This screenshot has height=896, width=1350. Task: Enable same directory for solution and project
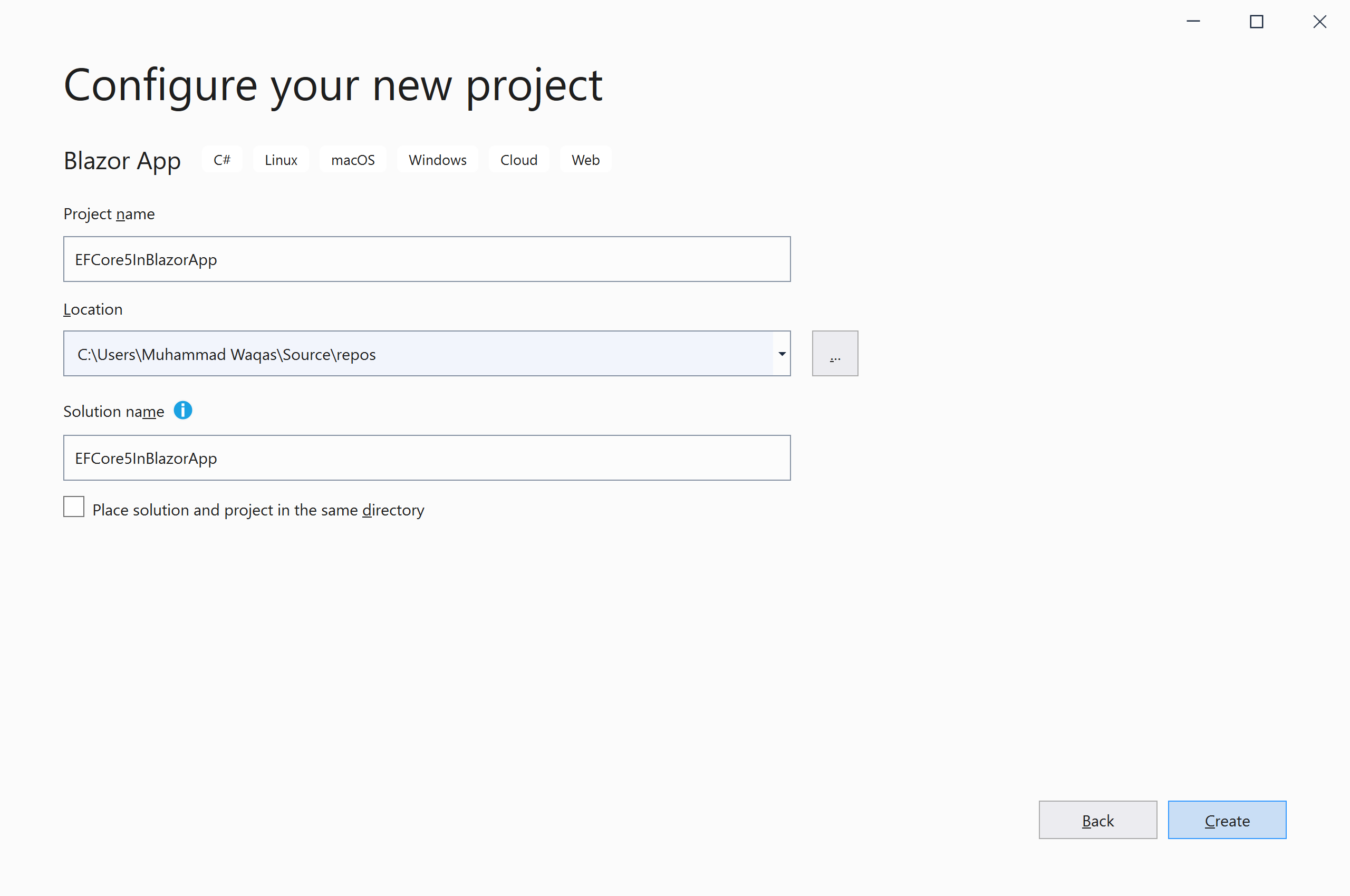coord(74,507)
